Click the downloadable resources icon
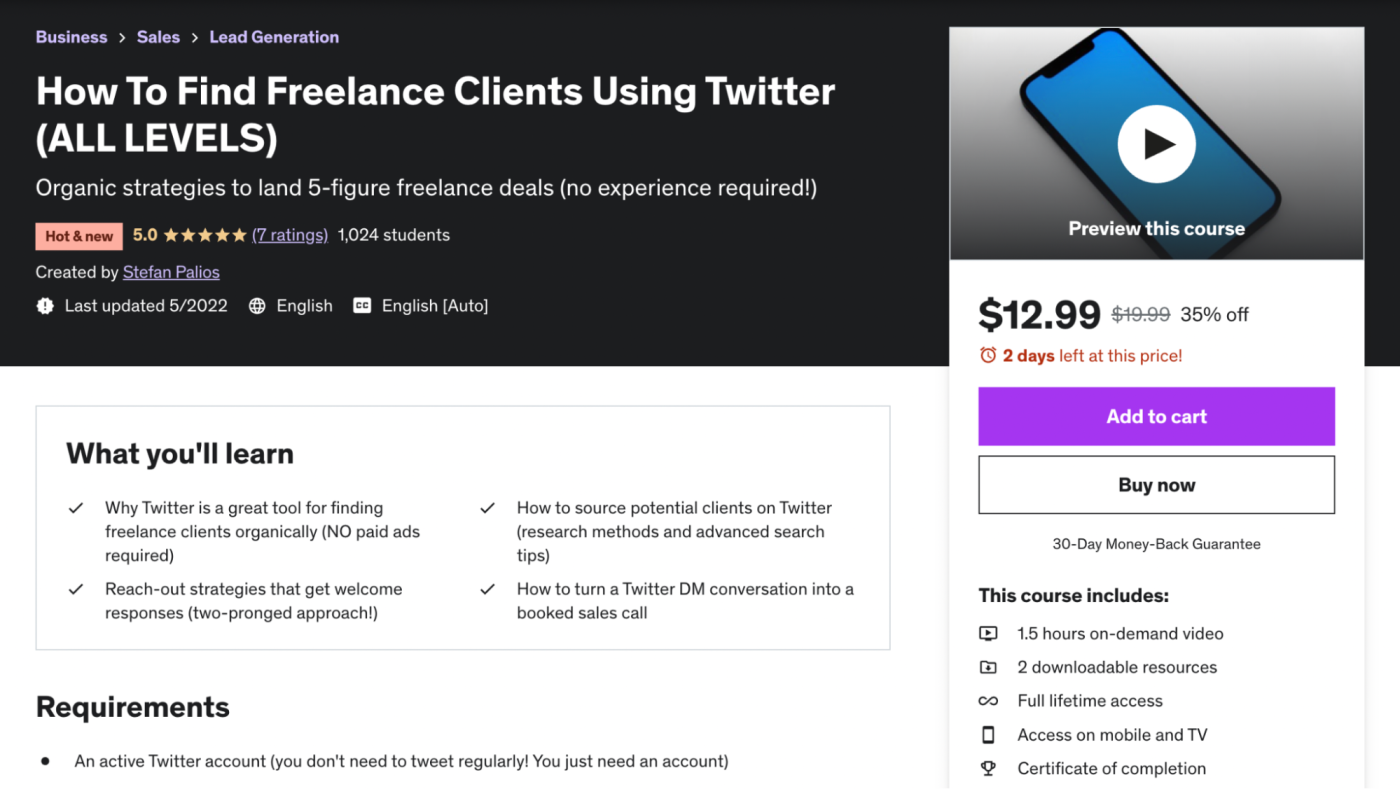Image resolution: width=1400 pixels, height=789 pixels. (988, 667)
